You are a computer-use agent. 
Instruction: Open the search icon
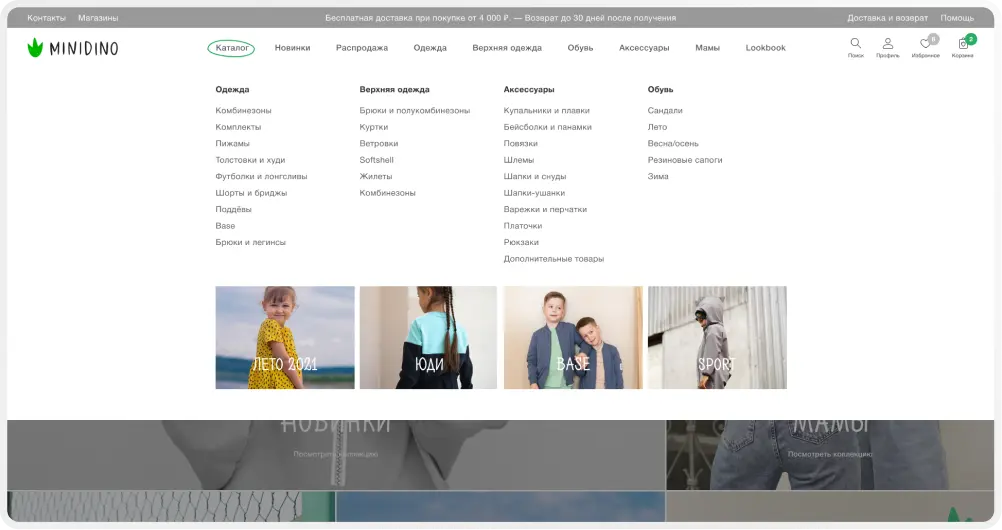click(x=855, y=45)
